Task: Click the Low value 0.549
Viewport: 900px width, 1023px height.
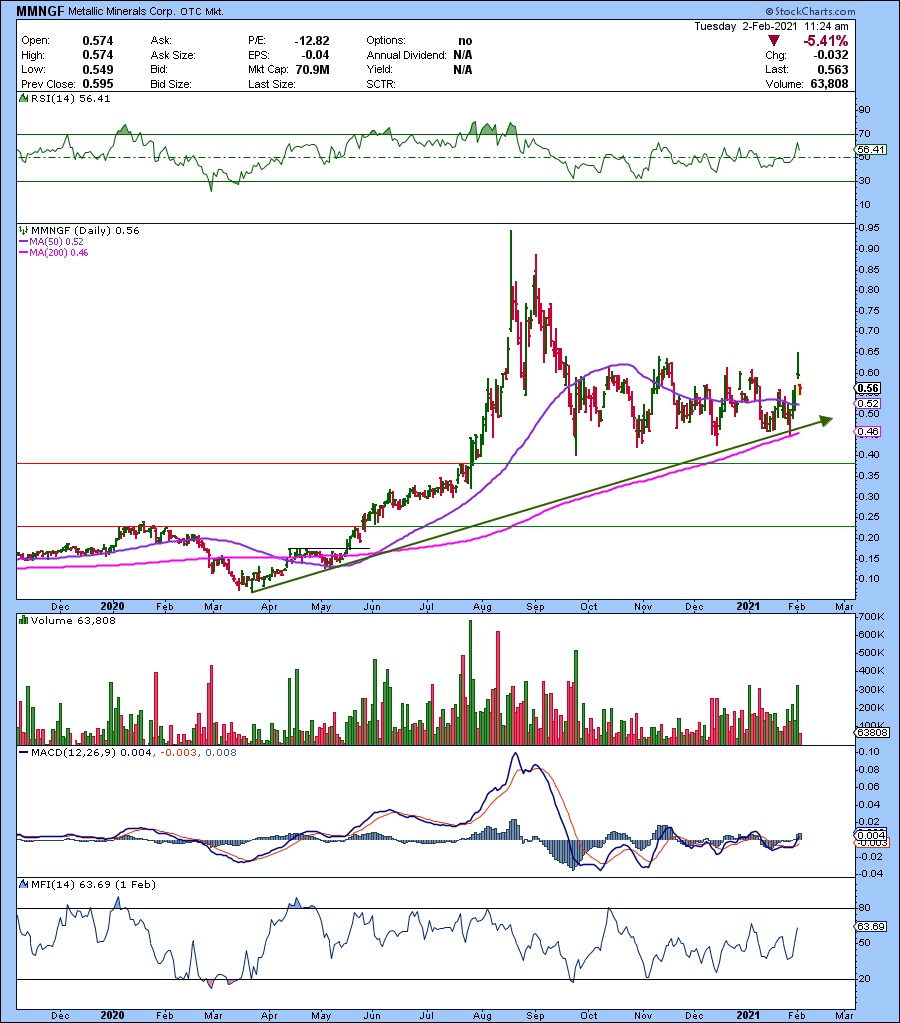Action: pyautogui.click(x=98, y=70)
